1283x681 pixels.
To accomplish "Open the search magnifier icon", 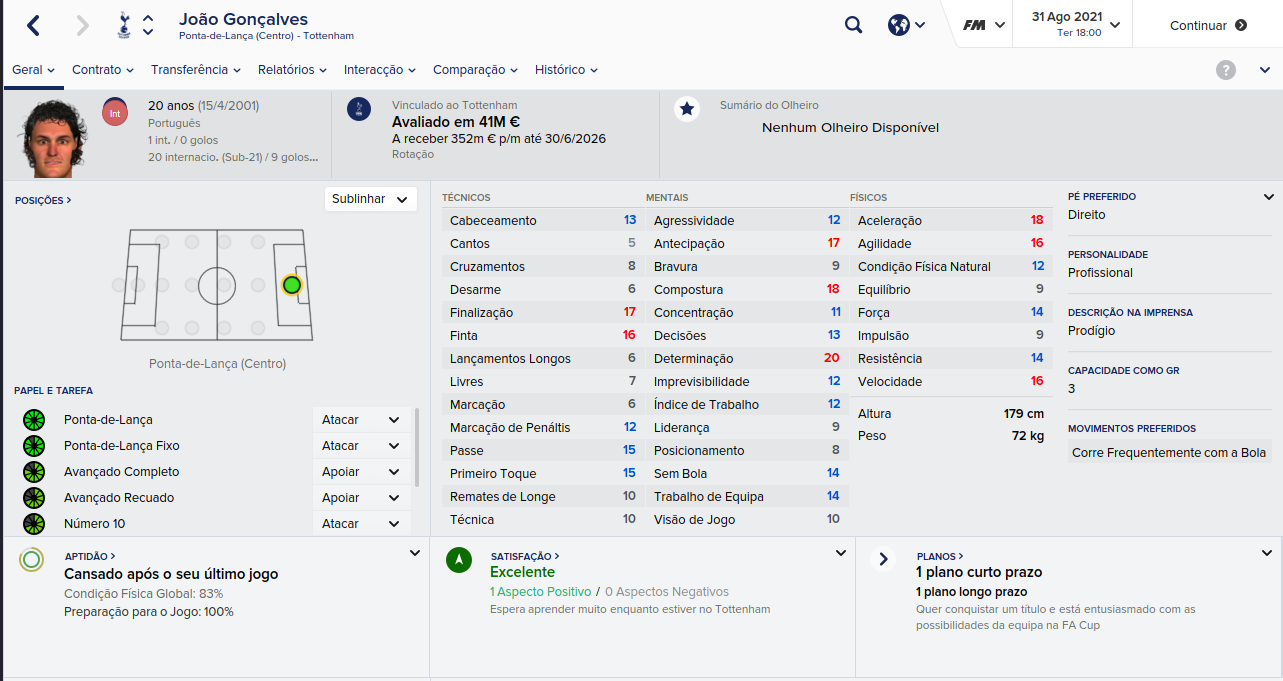I will (x=853, y=25).
